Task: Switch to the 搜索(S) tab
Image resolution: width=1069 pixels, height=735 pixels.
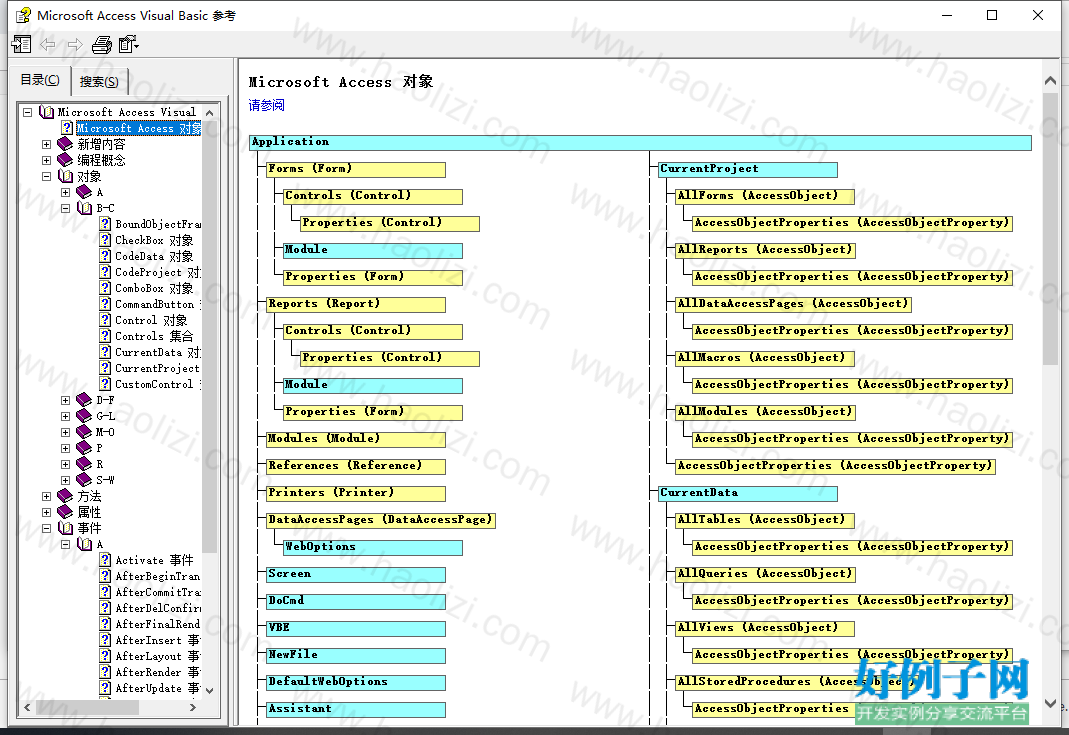Action: (99, 82)
